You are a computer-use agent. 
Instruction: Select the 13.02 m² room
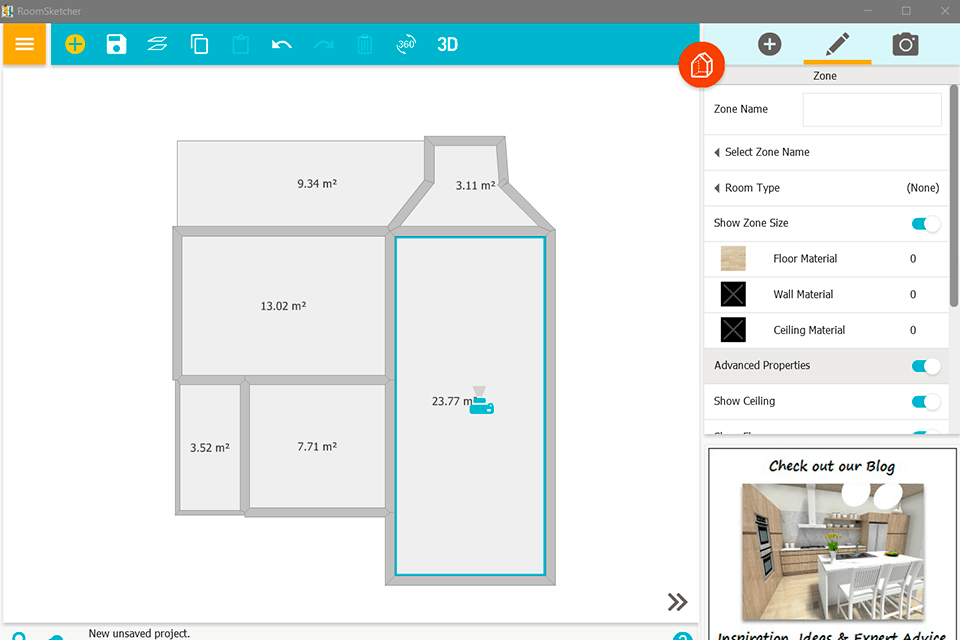(x=283, y=306)
